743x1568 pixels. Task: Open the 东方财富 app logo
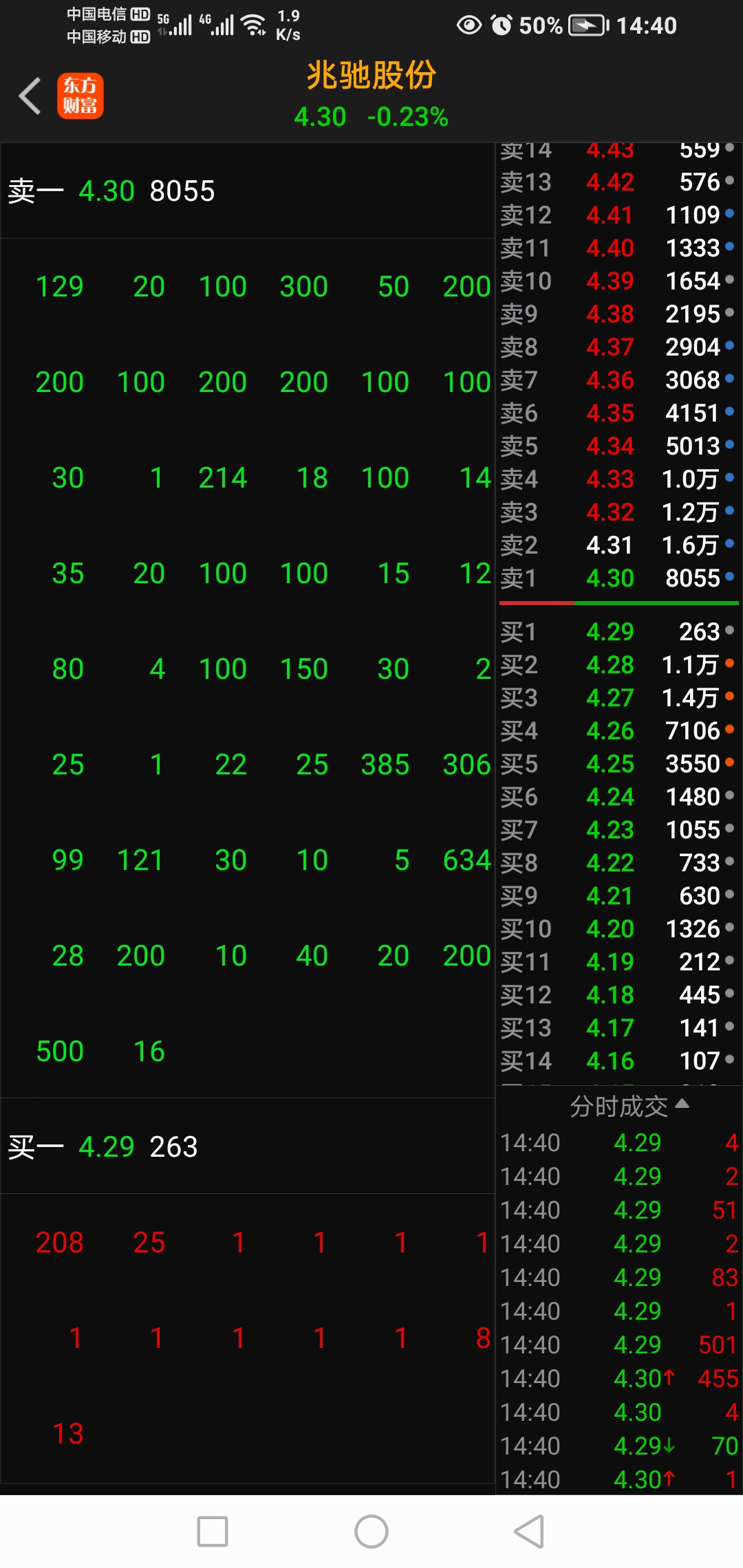click(x=80, y=96)
